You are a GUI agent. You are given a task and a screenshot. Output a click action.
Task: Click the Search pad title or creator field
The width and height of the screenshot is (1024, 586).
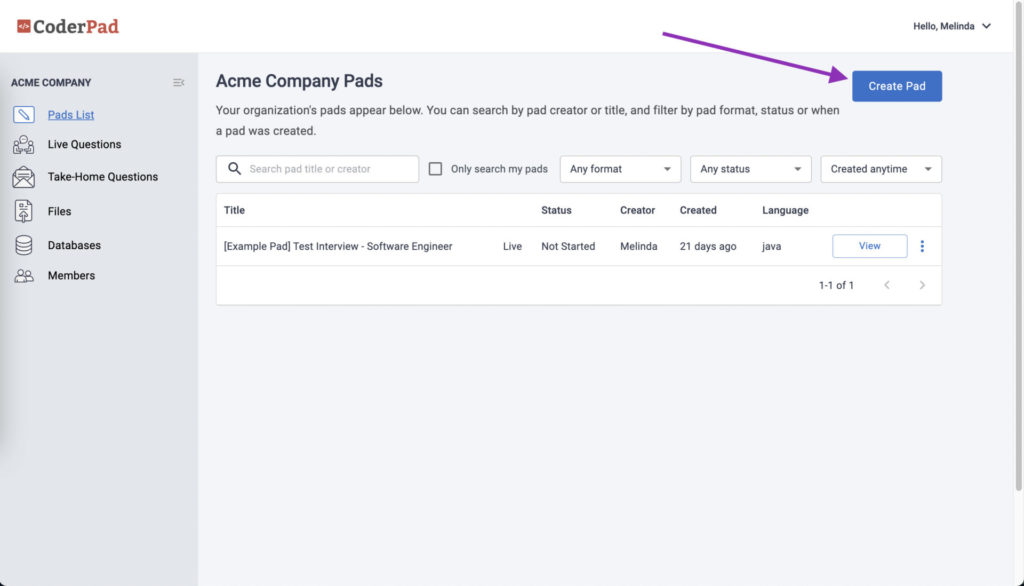(317, 169)
